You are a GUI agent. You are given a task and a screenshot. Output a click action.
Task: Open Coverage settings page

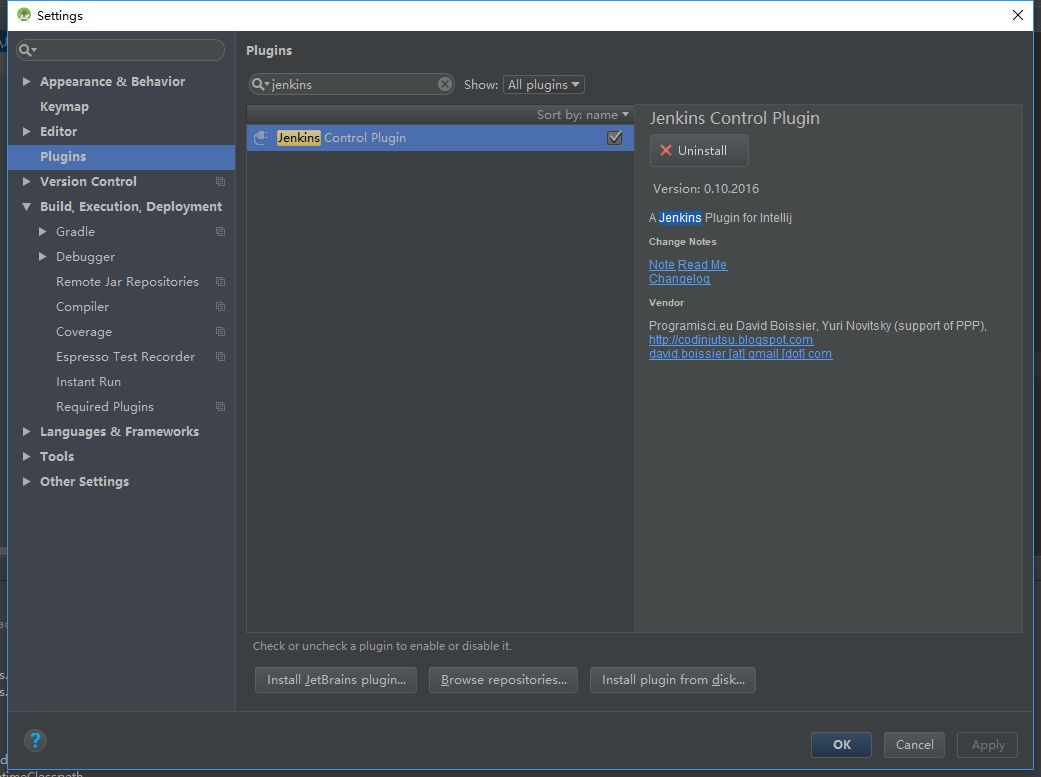[84, 332]
